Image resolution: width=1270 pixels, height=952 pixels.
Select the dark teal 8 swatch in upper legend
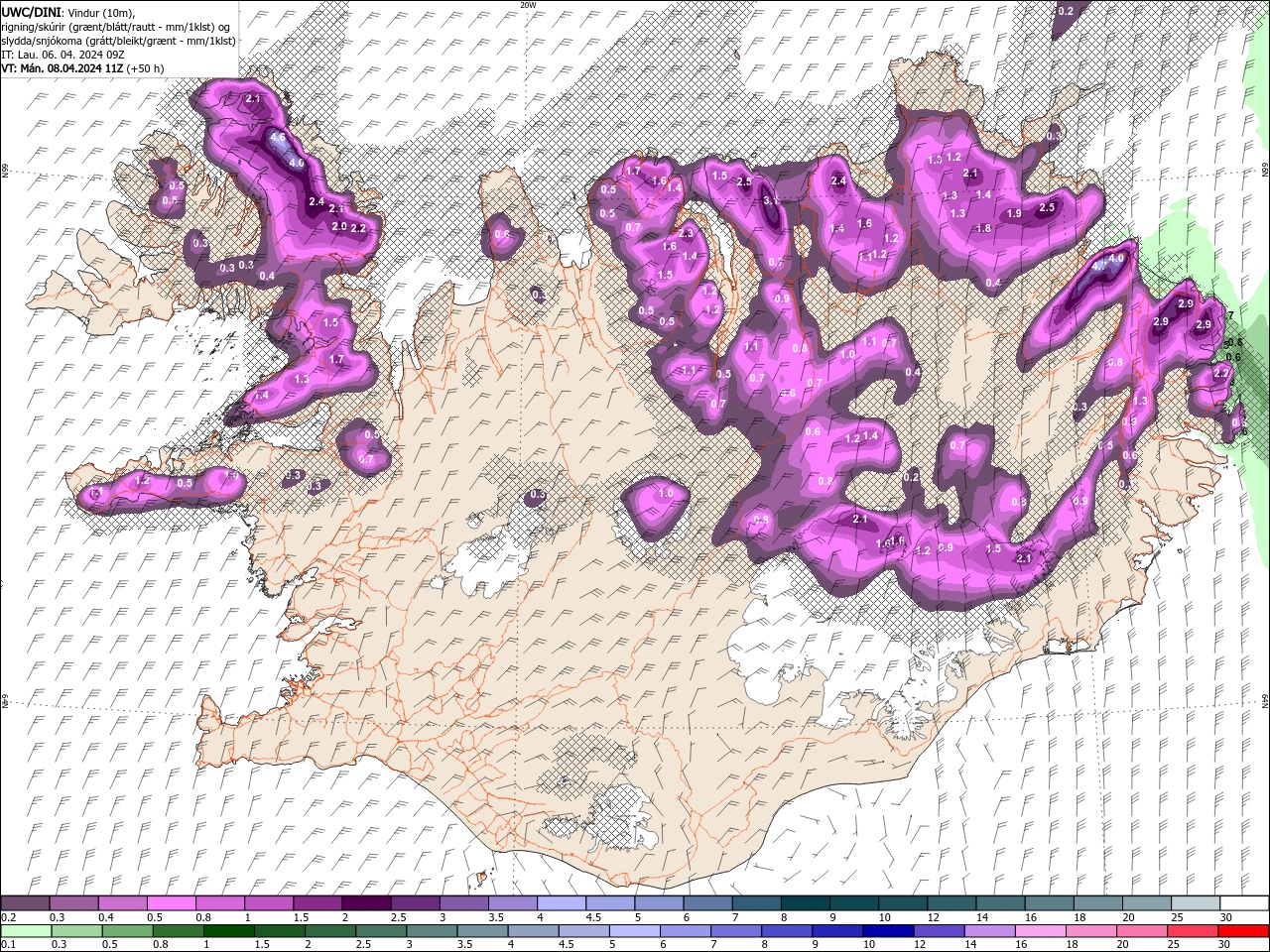pos(804,904)
